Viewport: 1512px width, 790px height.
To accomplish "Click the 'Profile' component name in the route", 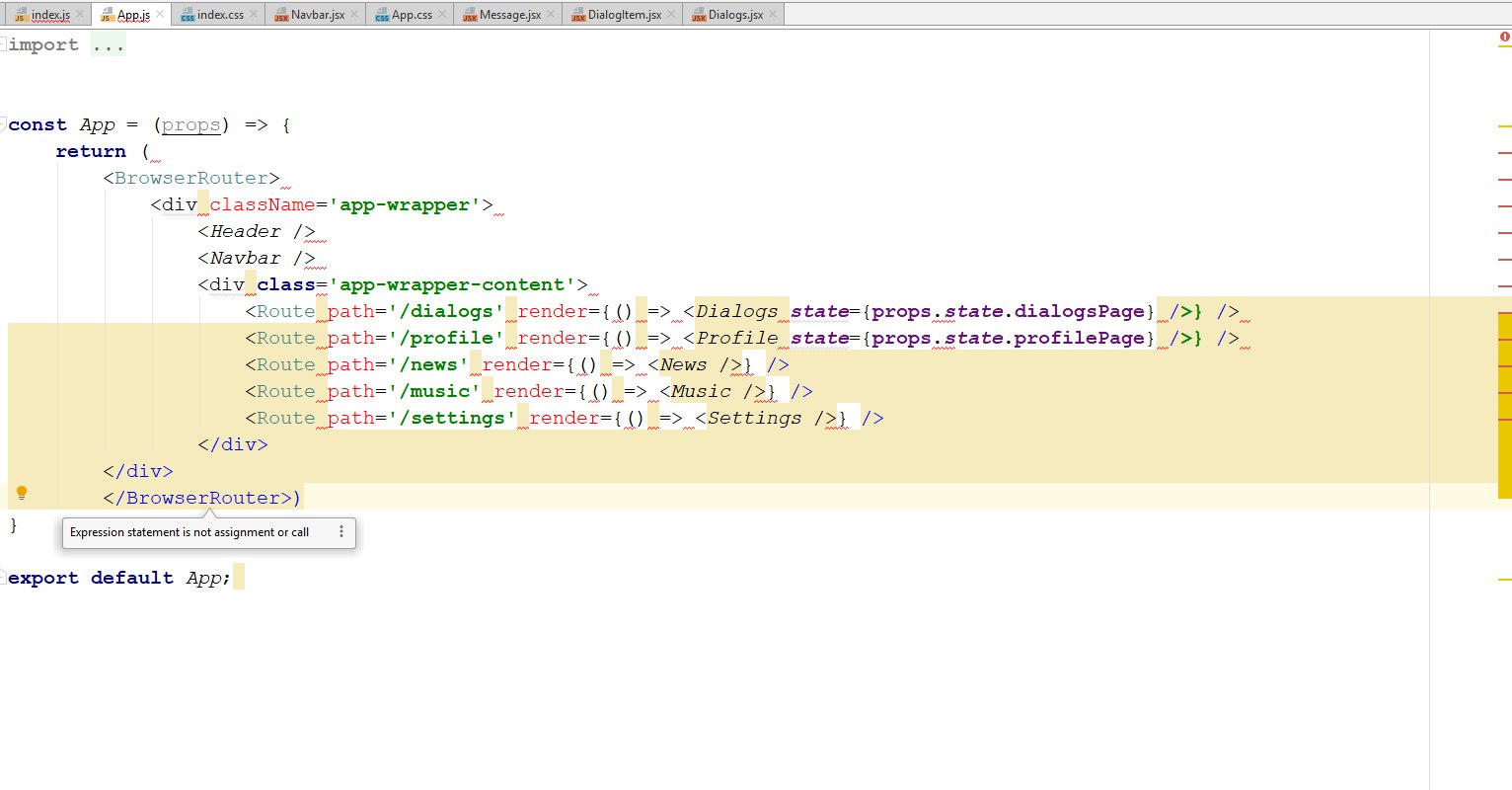I will click(x=736, y=339).
